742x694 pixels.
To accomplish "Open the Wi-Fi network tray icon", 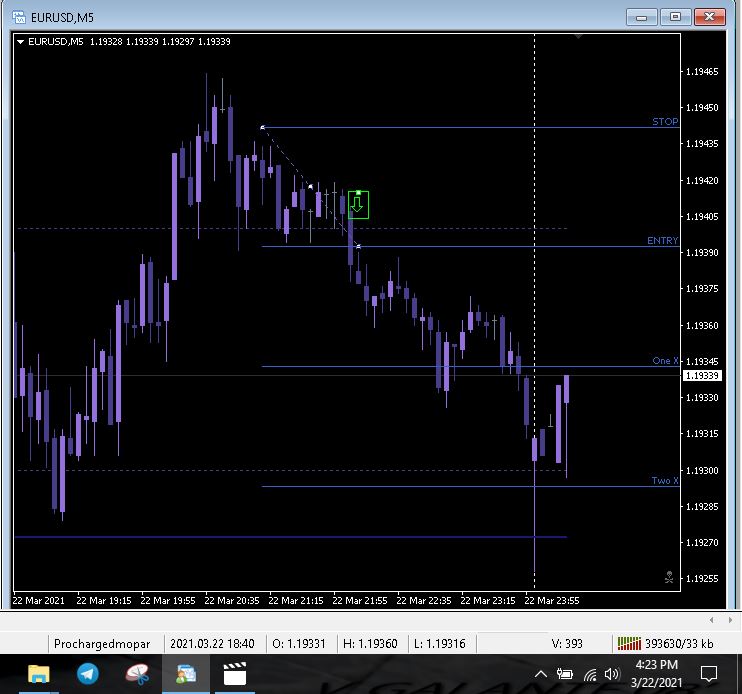I will [590, 675].
